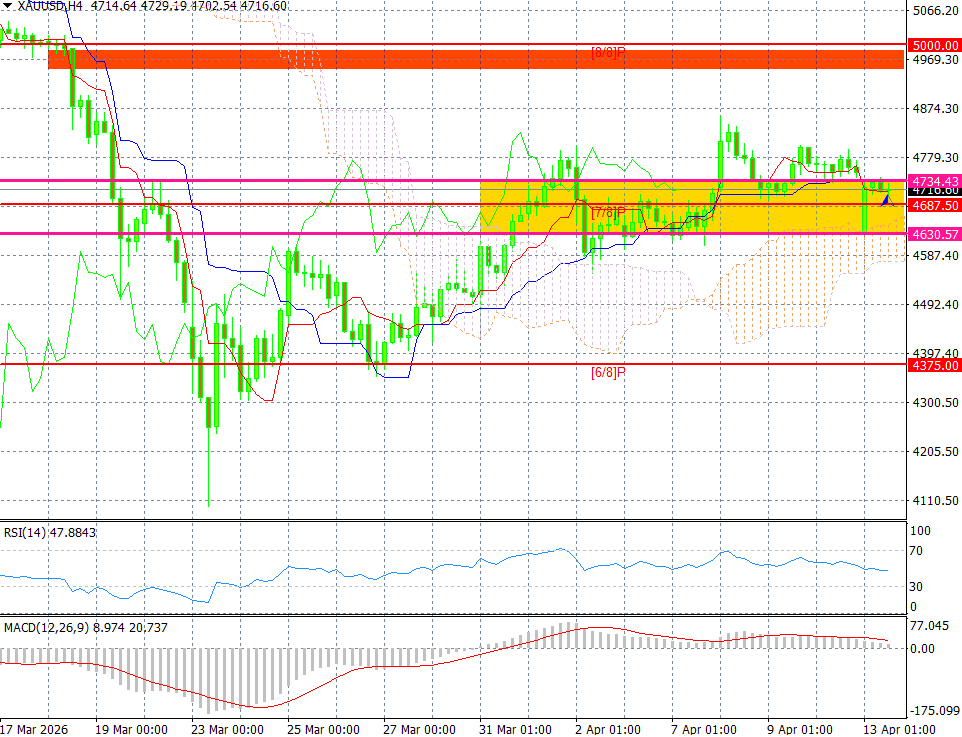
Task: Select the [6/8]P Murrey level label
Action: tap(608, 373)
